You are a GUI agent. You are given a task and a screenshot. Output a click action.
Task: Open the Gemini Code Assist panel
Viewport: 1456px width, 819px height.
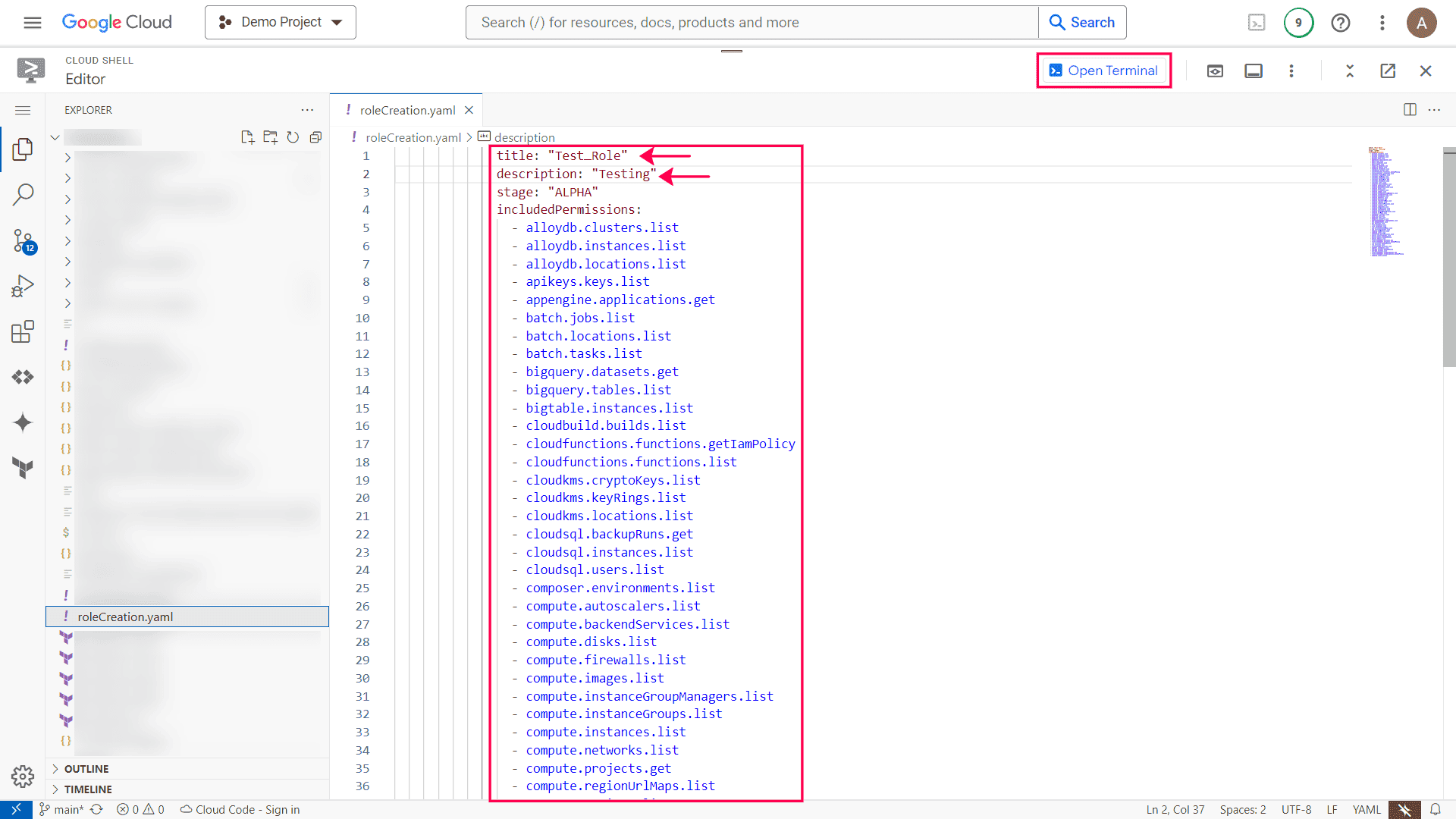pyautogui.click(x=22, y=422)
